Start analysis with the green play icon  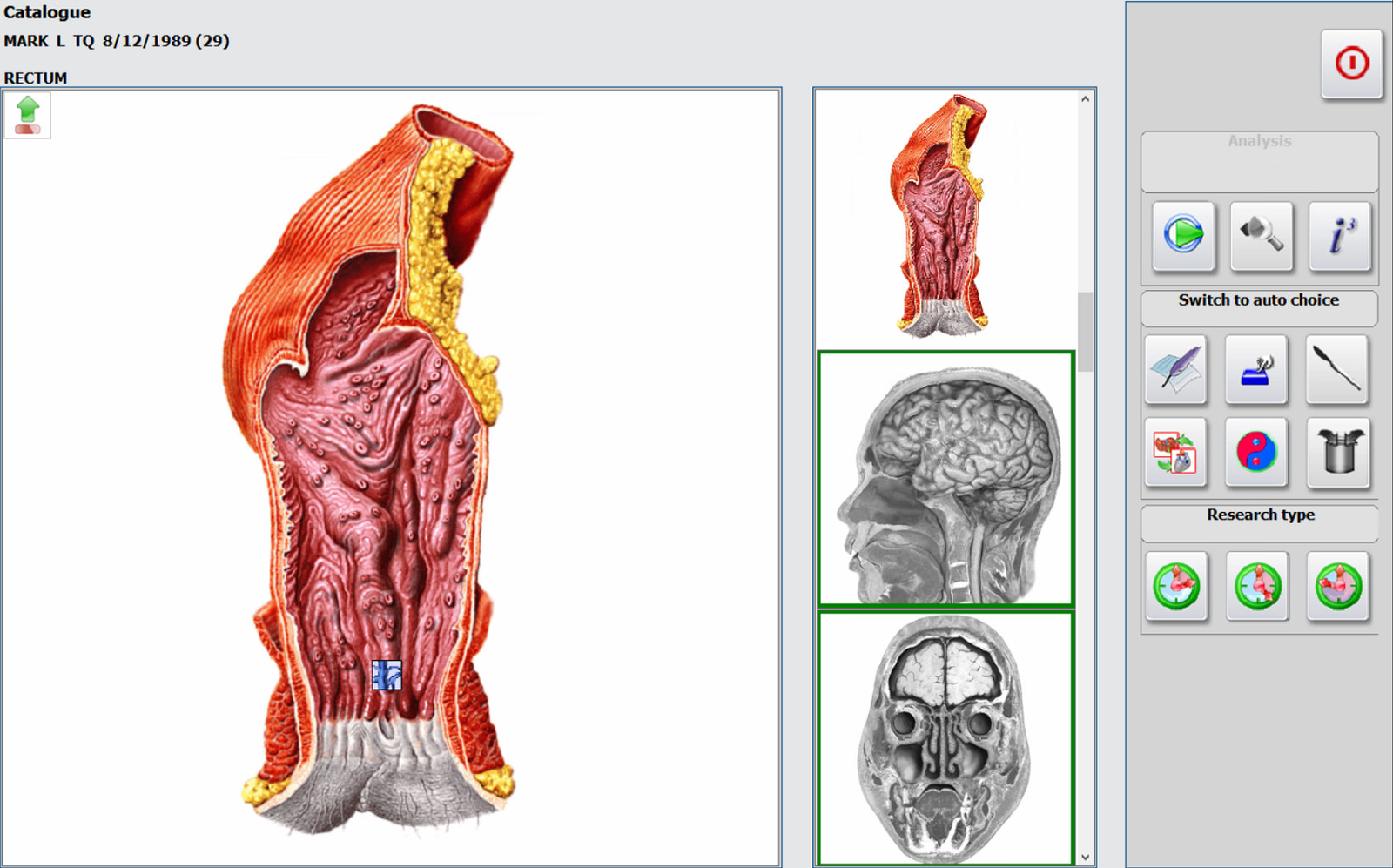point(1183,235)
